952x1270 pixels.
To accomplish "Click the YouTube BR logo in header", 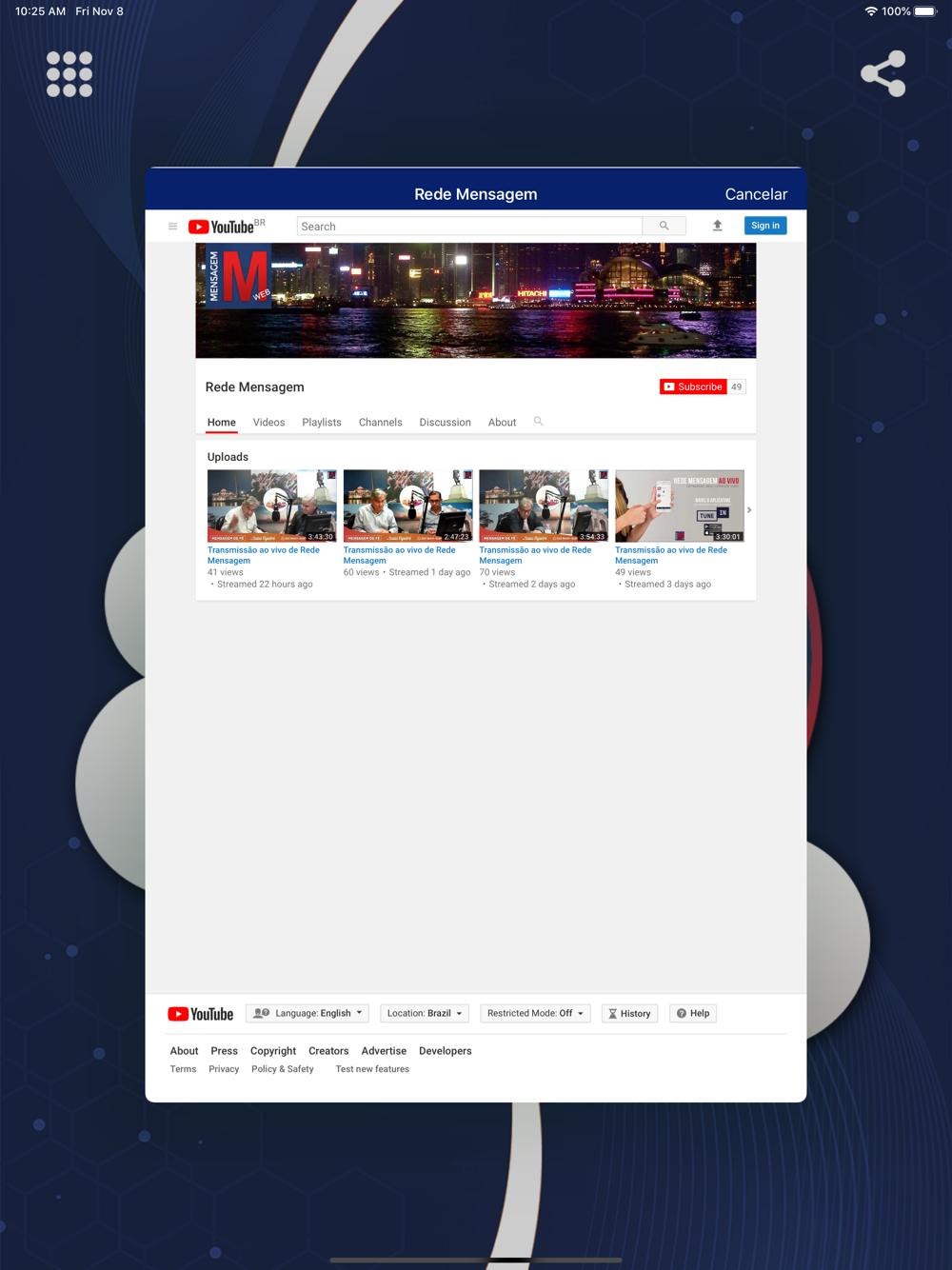I will 227,227.
